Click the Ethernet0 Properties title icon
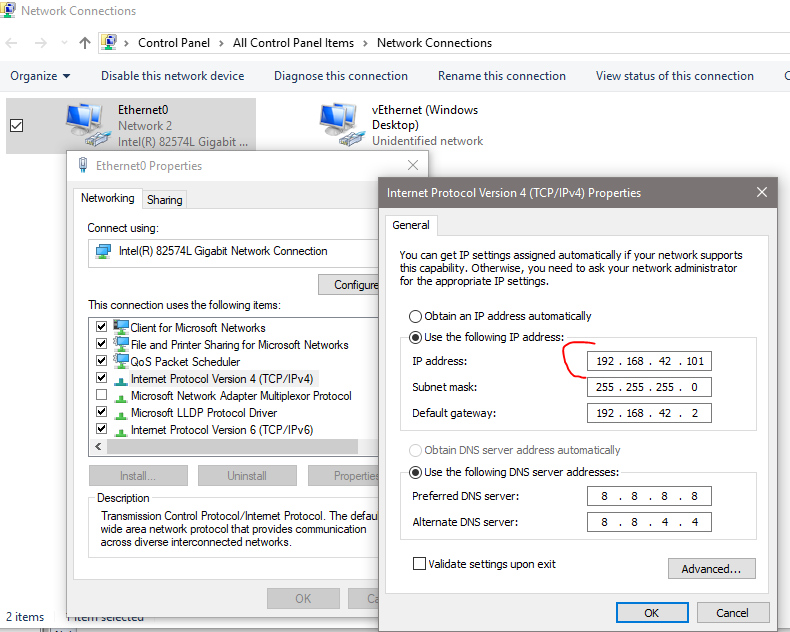The width and height of the screenshot is (790, 632). [83, 165]
